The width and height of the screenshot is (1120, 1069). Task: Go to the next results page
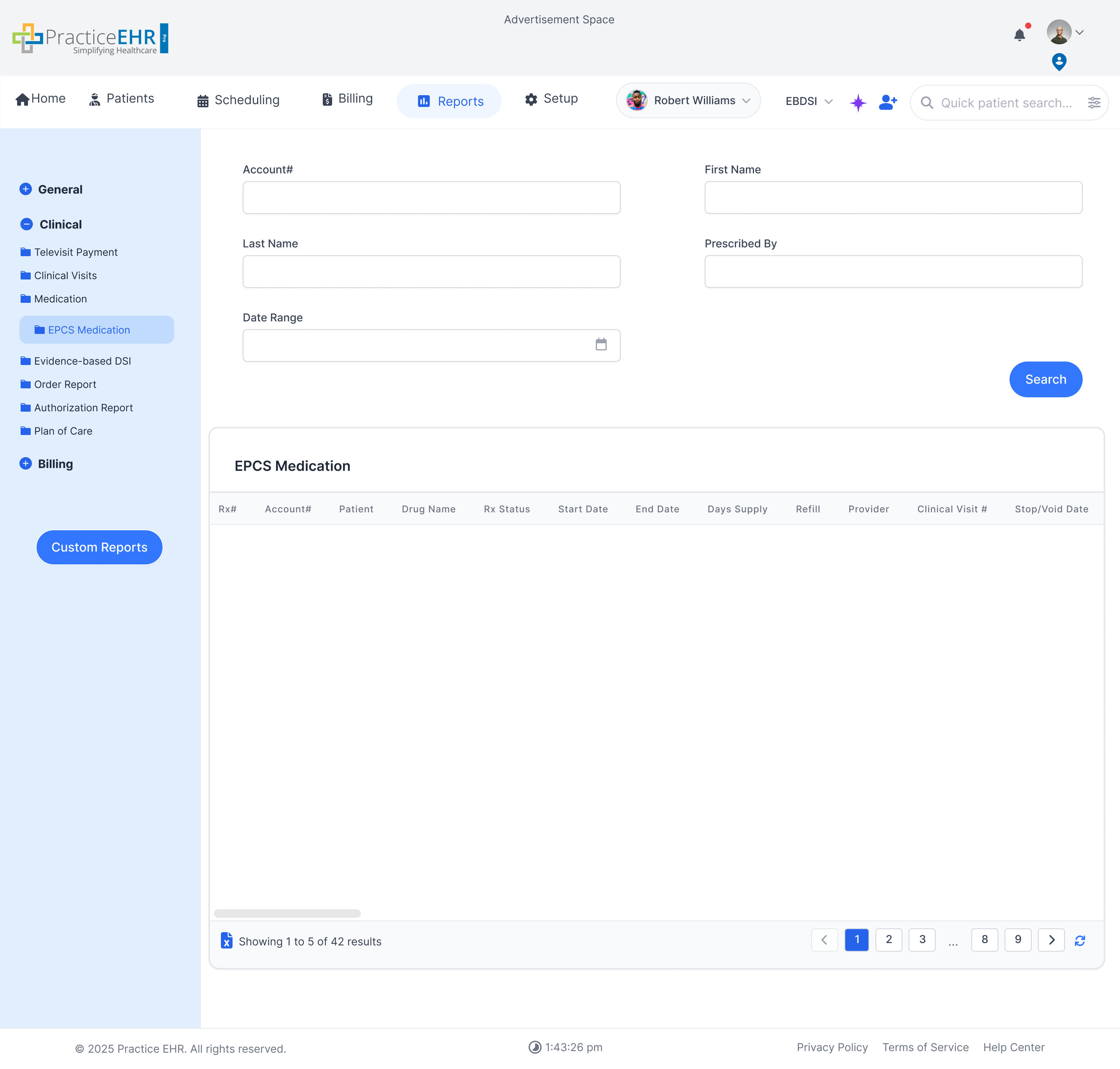(1051, 940)
